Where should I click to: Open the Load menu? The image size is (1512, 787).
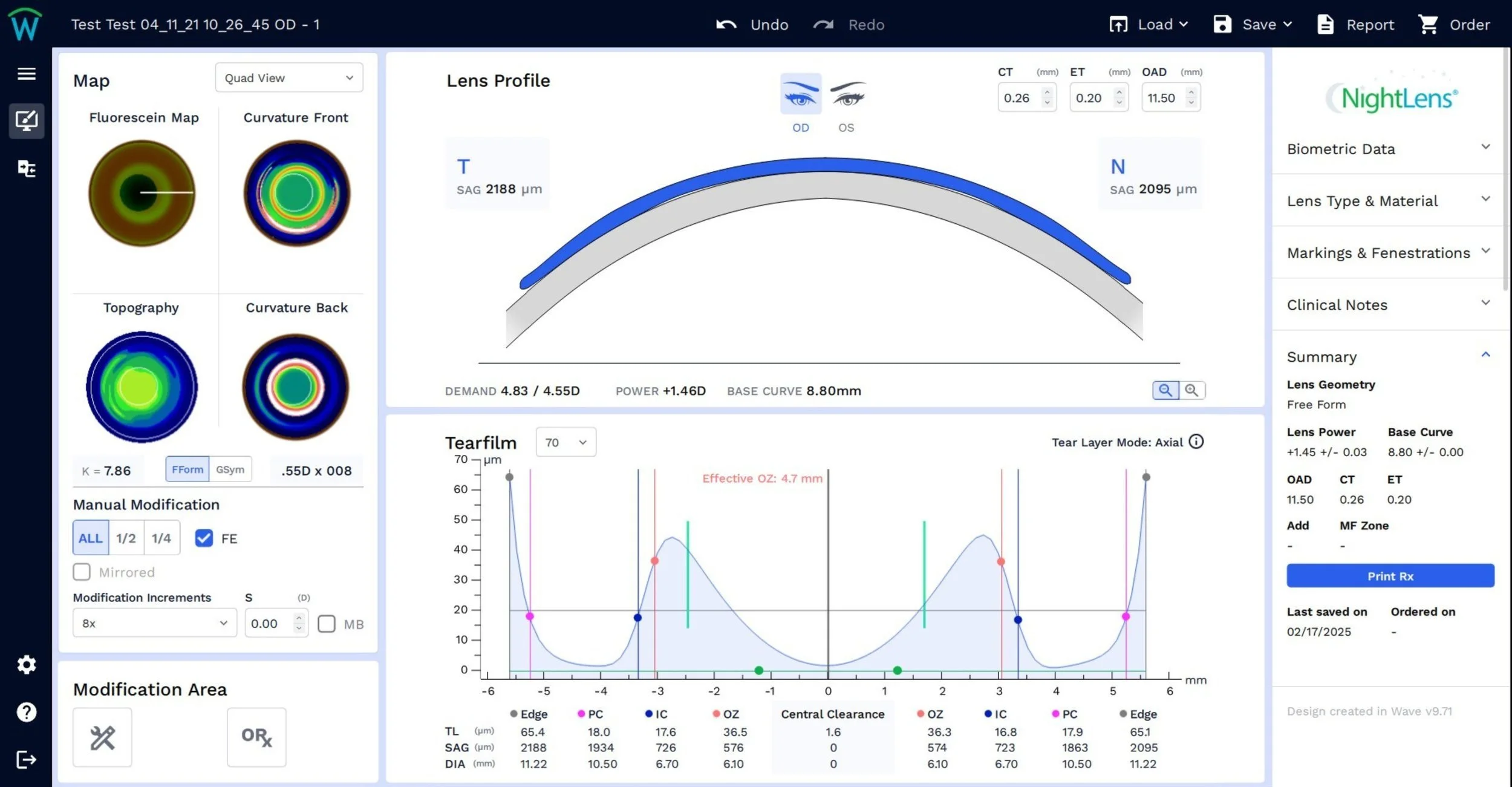tap(1149, 25)
